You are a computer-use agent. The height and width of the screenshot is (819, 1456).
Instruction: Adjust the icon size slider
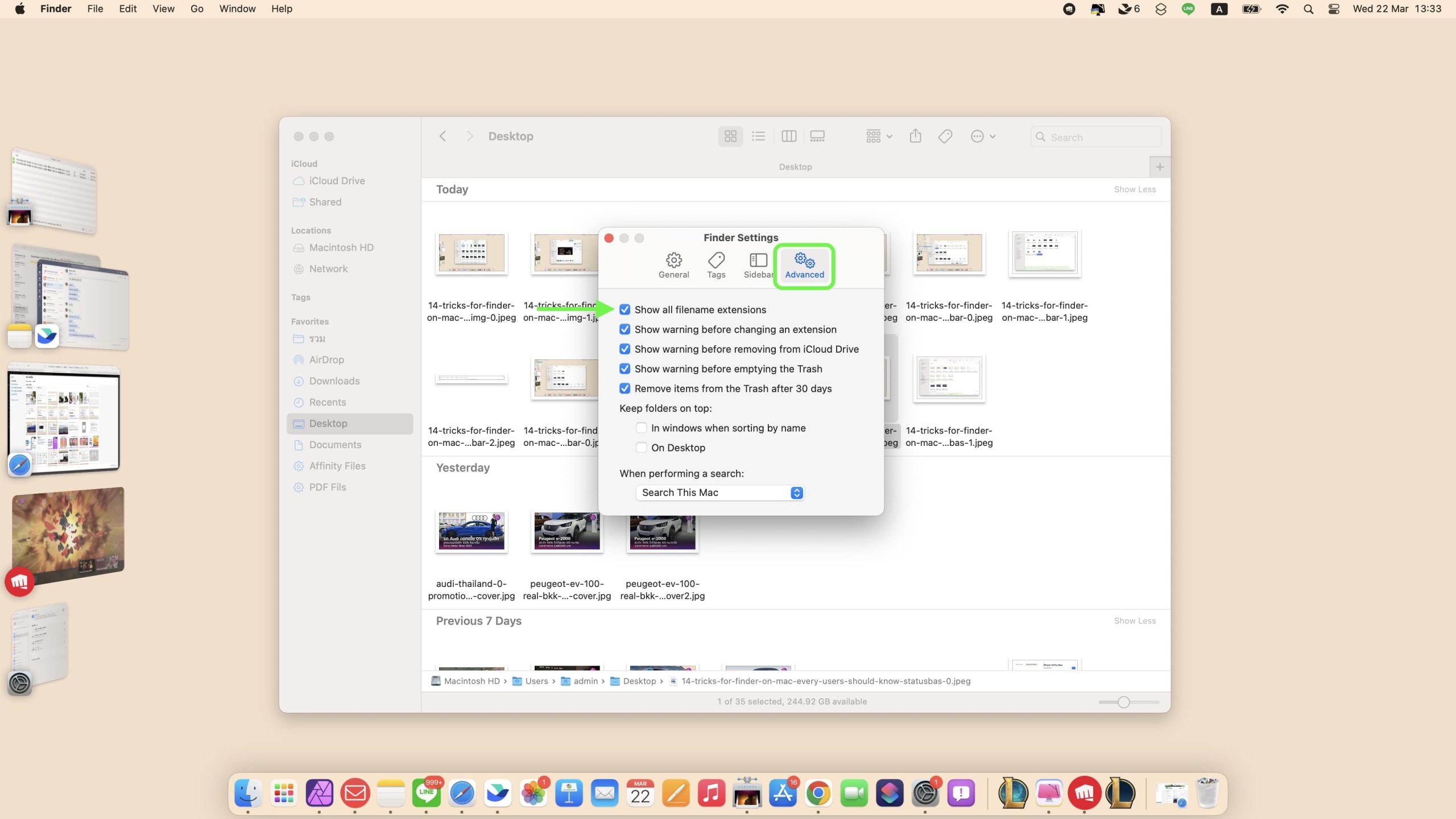(x=1123, y=702)
